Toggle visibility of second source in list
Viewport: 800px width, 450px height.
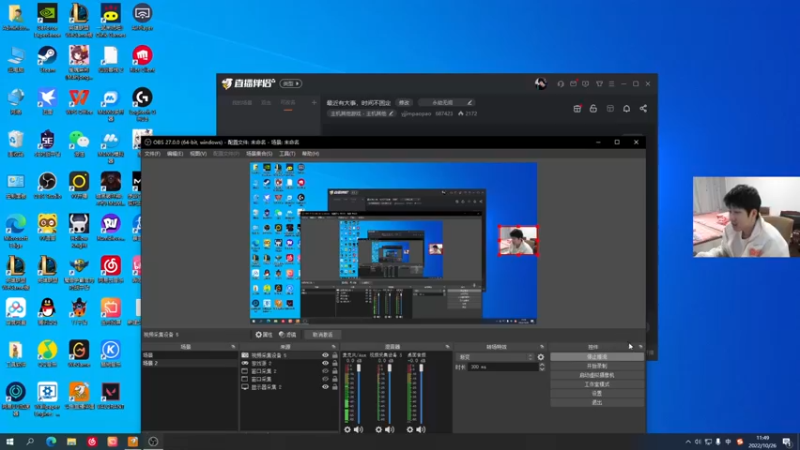tap(325, 363)
